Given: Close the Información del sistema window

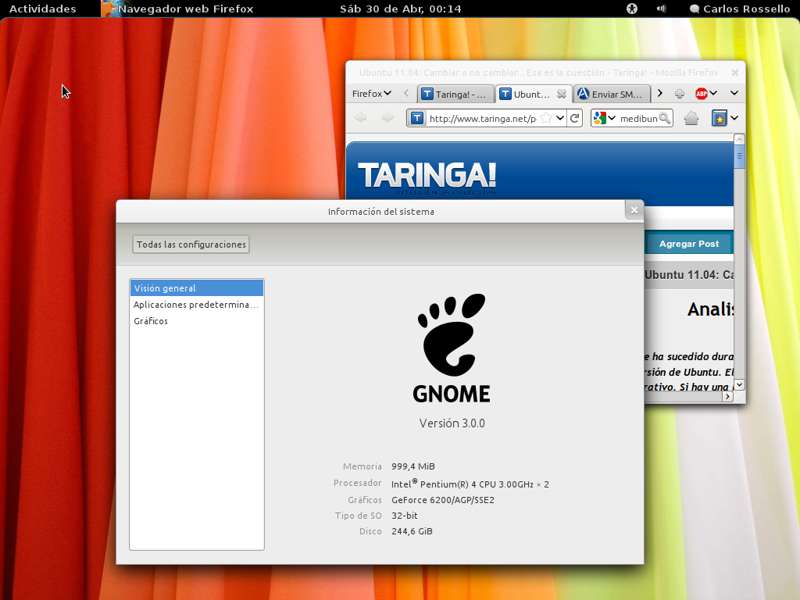Looking at the screenshot, I should (634, 210).
